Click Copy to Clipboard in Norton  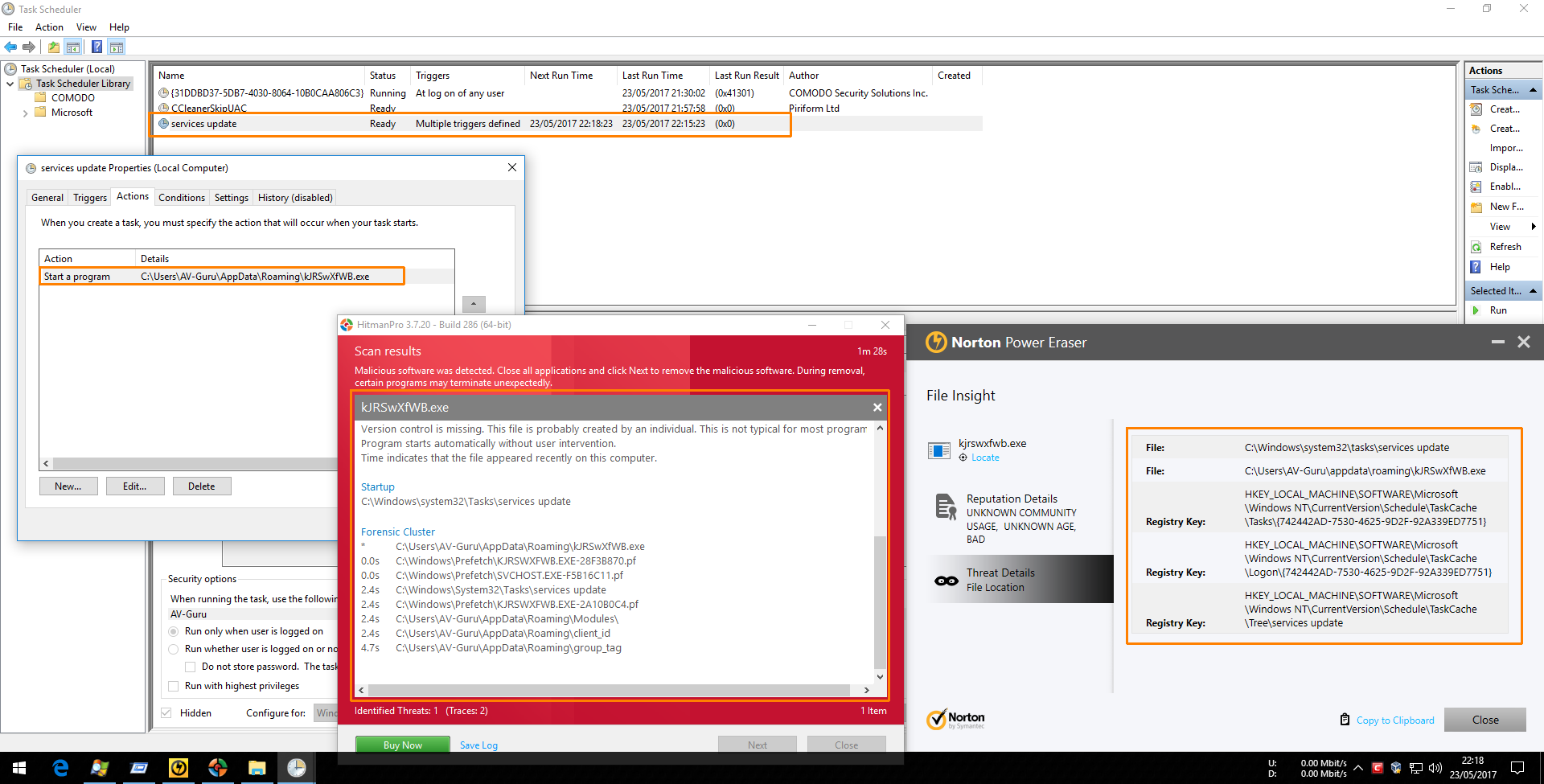tap(1395, 720)
